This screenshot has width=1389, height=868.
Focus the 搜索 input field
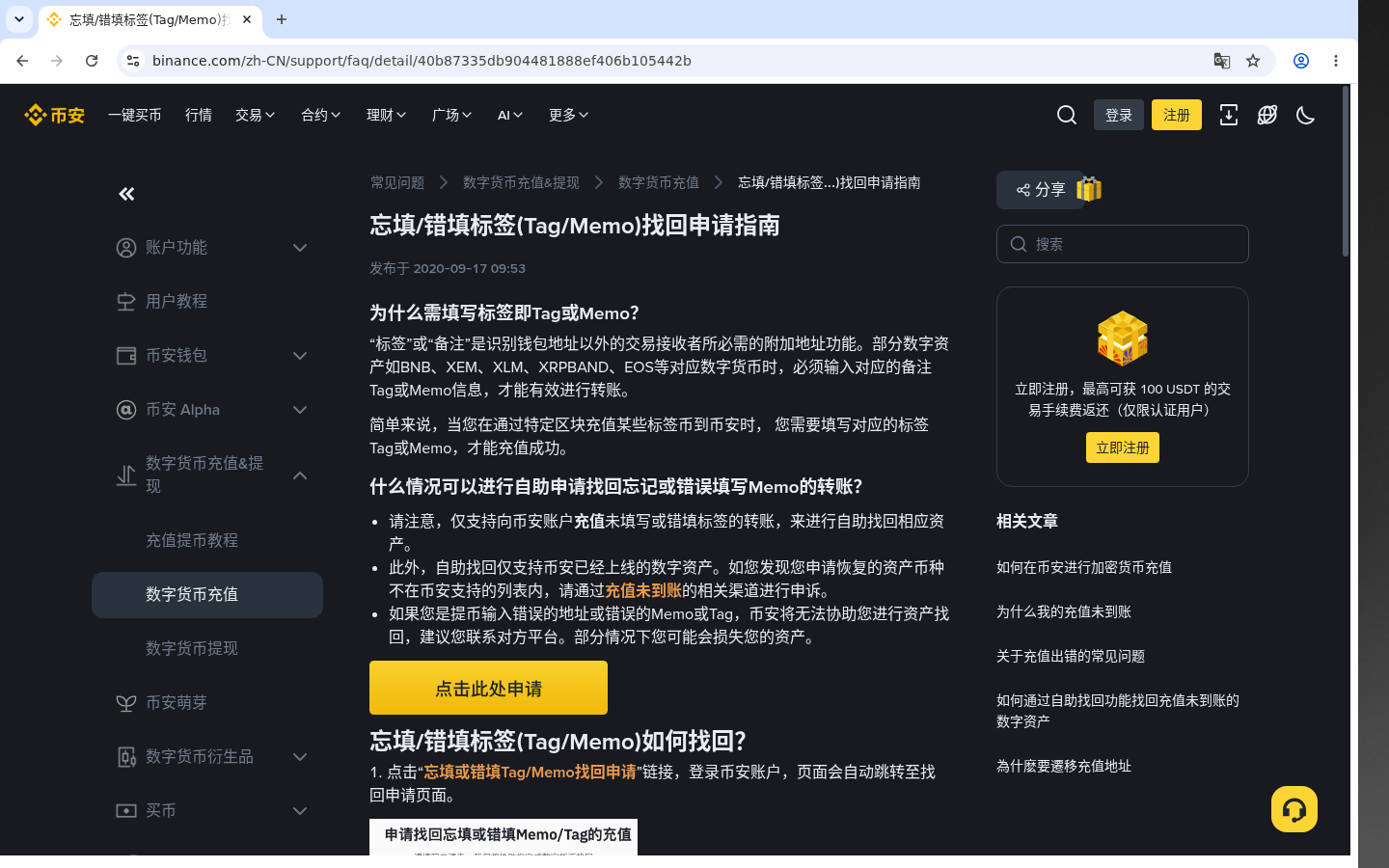coord(1123,244)
